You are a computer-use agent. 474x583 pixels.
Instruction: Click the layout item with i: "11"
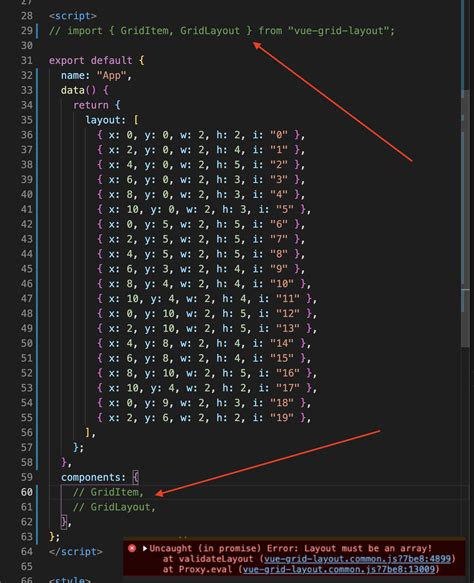pyautogui.click(x=207, y=298)
